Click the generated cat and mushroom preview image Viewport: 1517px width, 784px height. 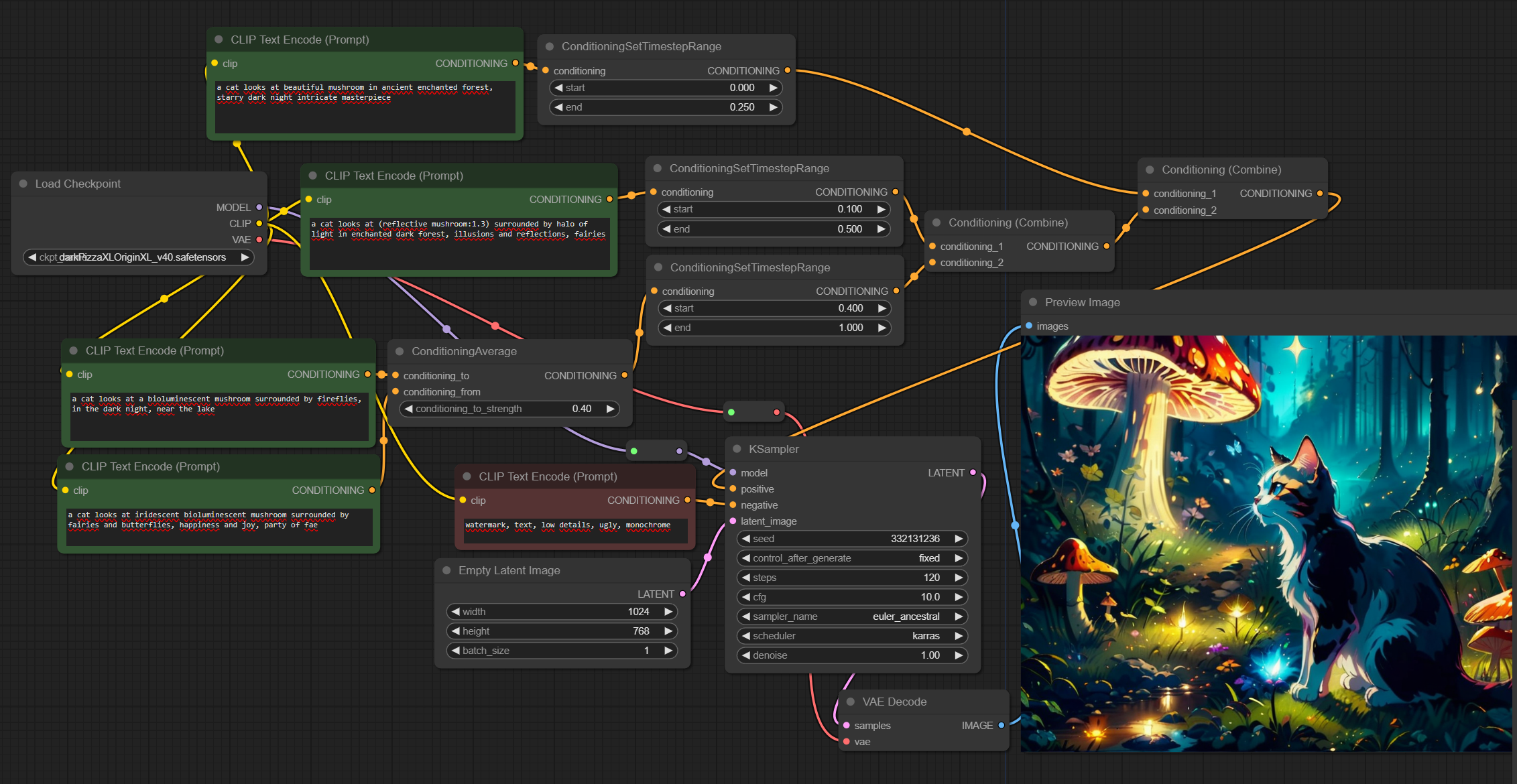pyautogui.click(x=1266, y=543)
